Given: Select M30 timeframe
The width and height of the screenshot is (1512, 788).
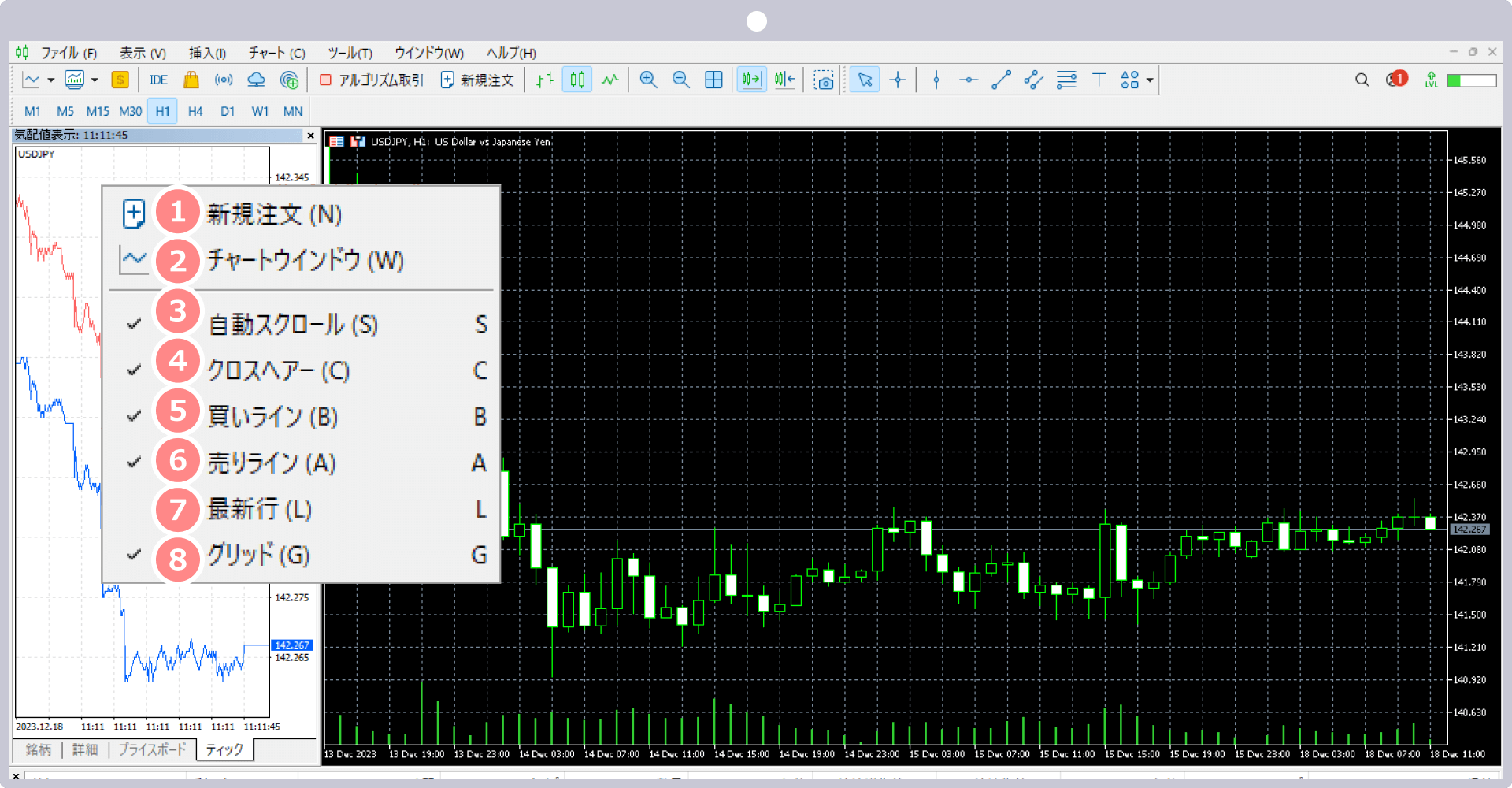Looking at the screenshot, I should point(130,111).
